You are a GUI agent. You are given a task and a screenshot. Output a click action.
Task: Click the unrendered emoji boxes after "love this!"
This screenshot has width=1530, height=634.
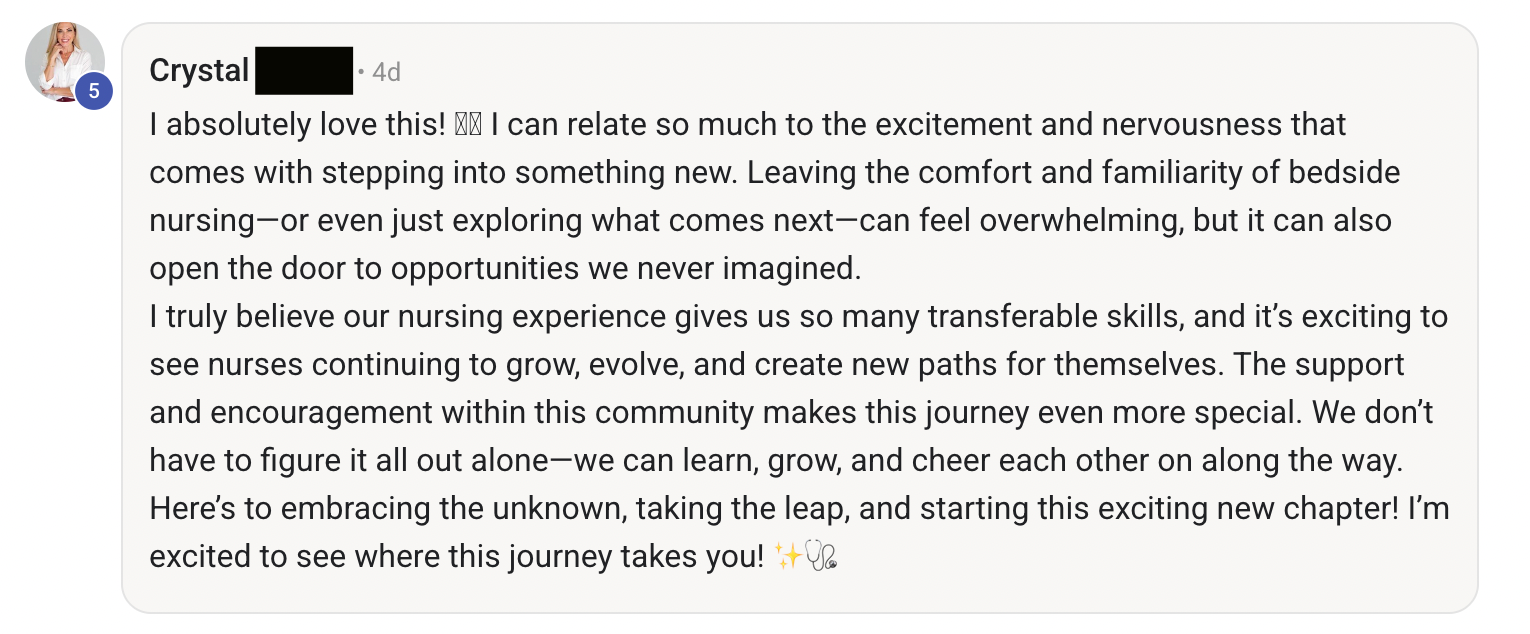468,125
